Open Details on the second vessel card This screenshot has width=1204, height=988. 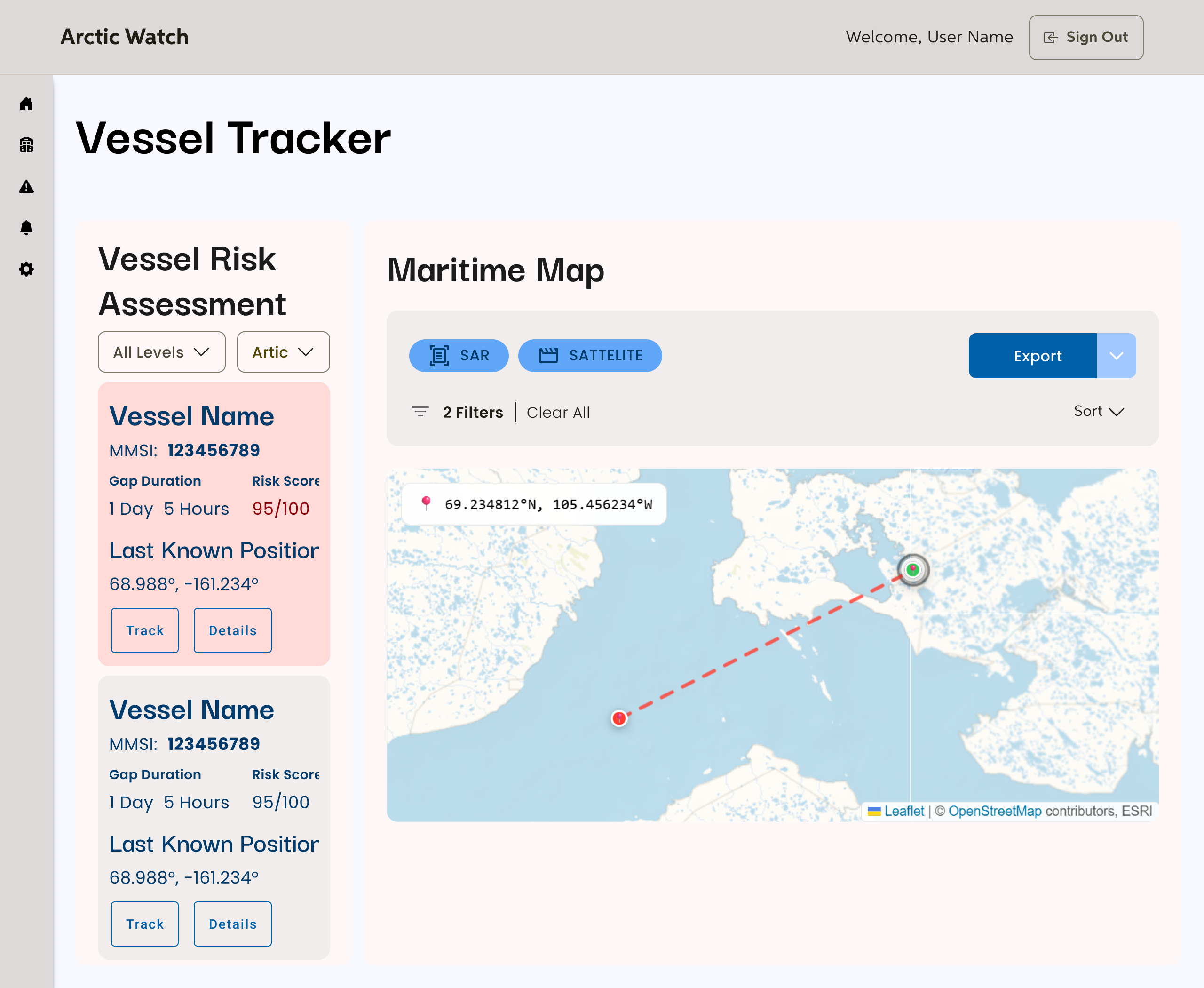[x=232, y=924]
